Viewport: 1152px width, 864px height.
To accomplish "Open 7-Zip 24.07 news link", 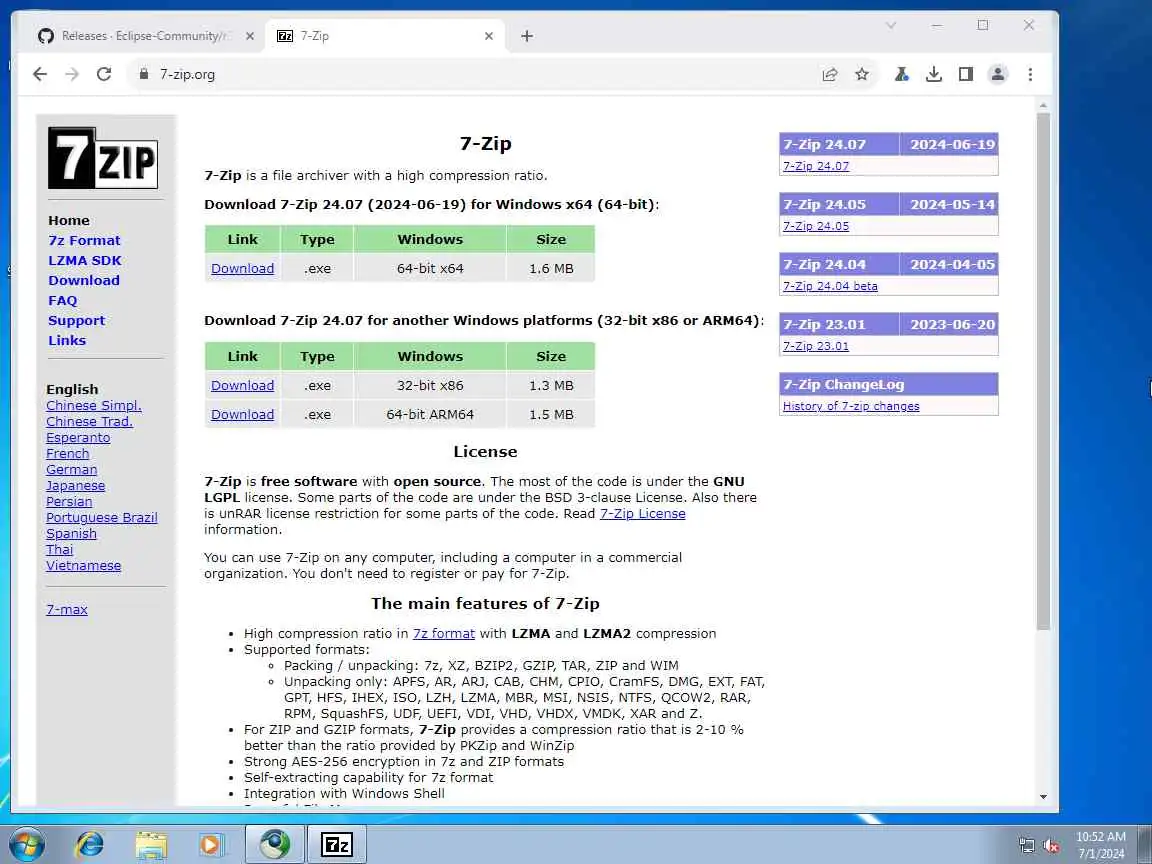I will 816,166.
